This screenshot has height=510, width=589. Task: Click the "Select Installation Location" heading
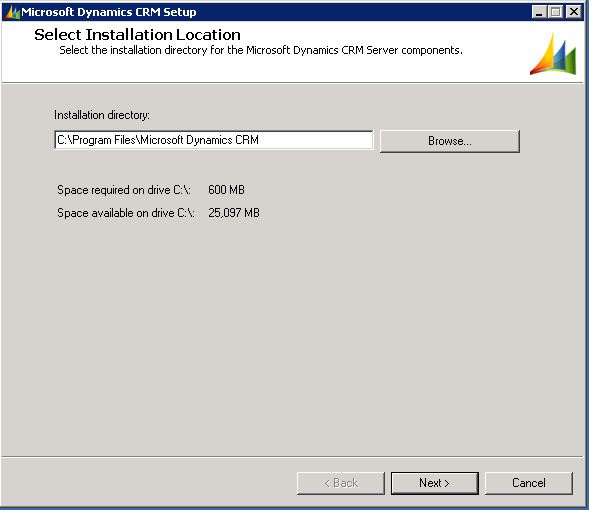click(137, 35)
